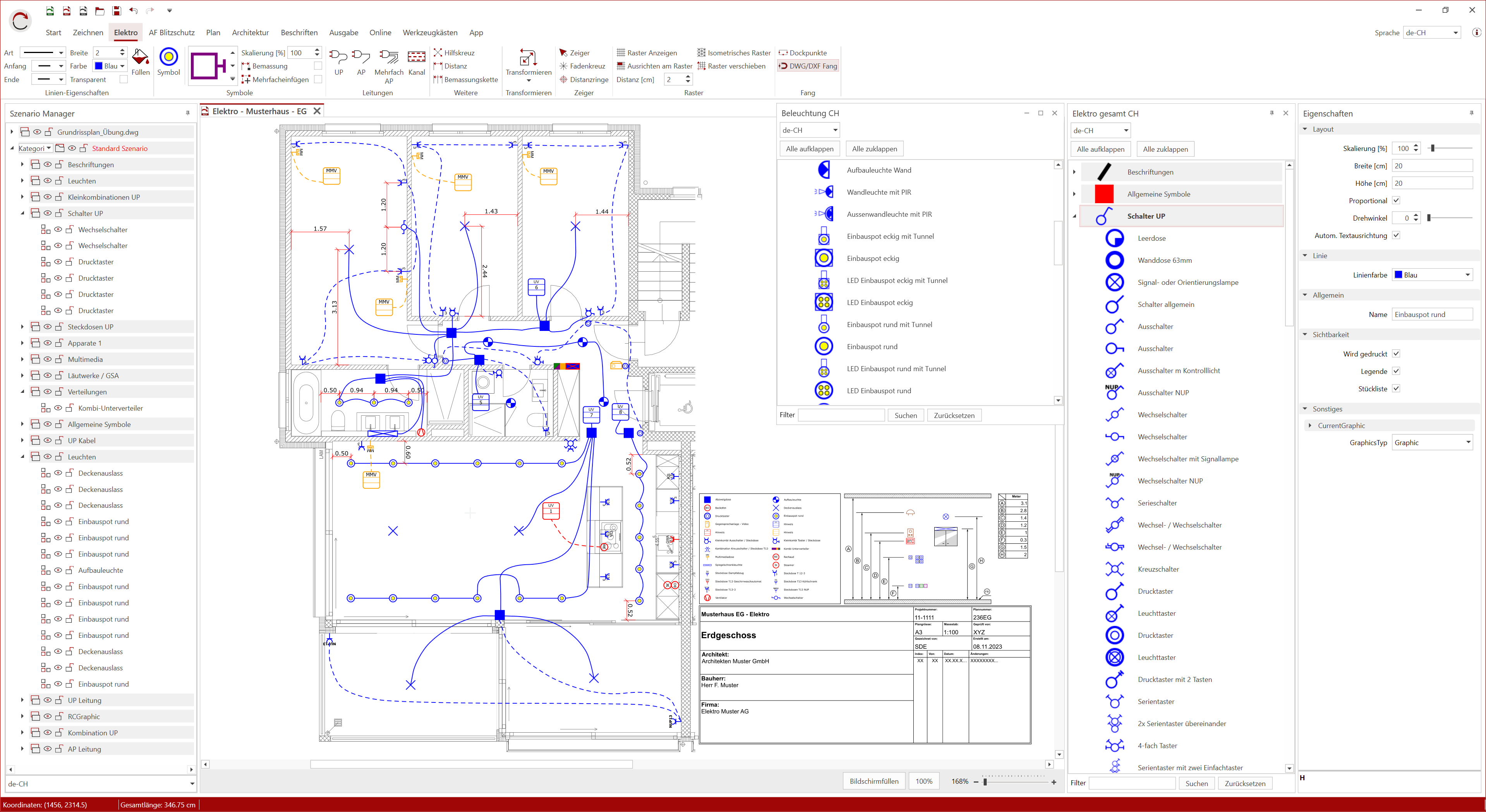This screenshot has height=812, width=1486.
Task: Collapse the Schalter UP tree node
Action: coord(22,213)
